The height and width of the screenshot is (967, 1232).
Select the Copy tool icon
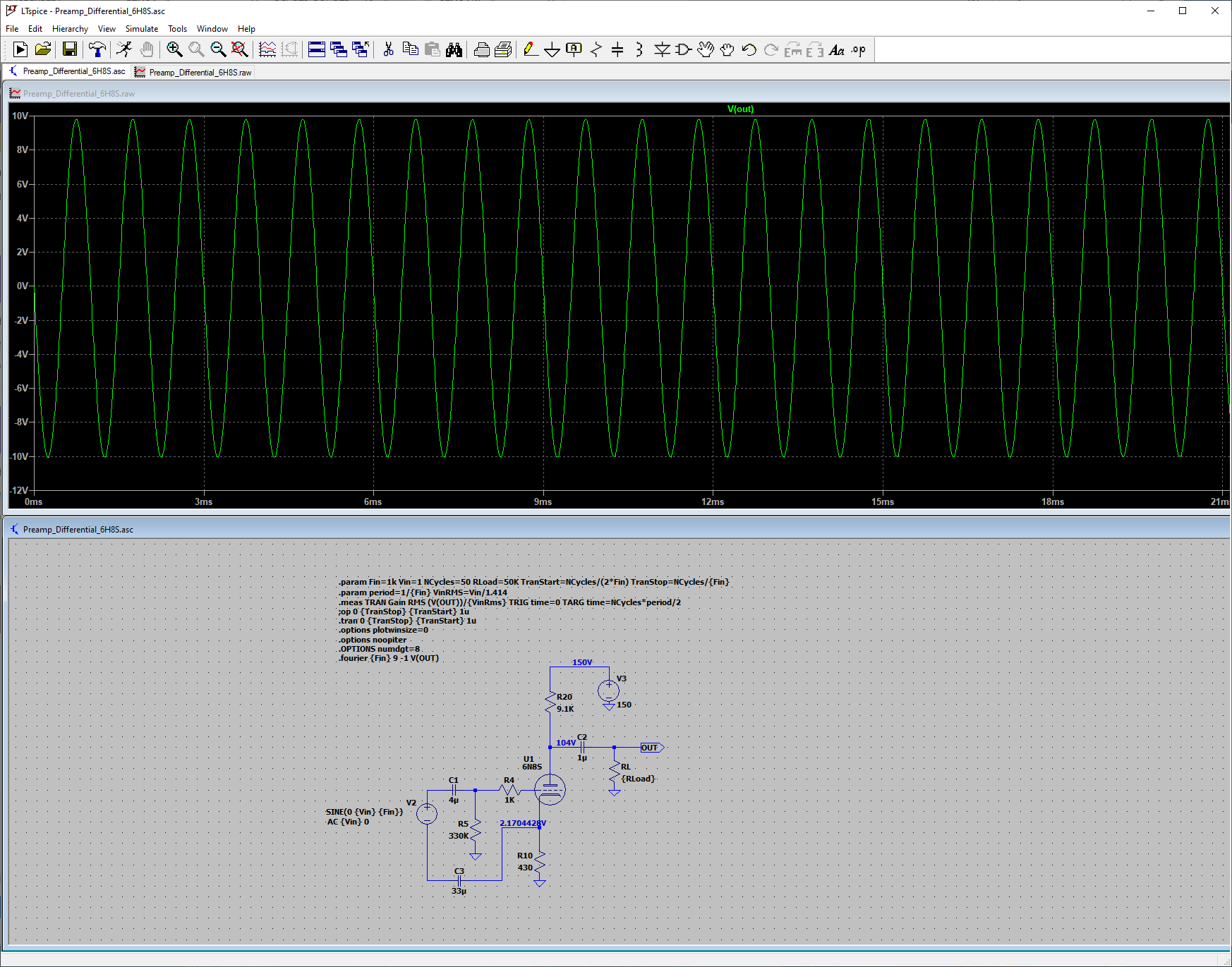pyautogui.click(x=410, y=49)
